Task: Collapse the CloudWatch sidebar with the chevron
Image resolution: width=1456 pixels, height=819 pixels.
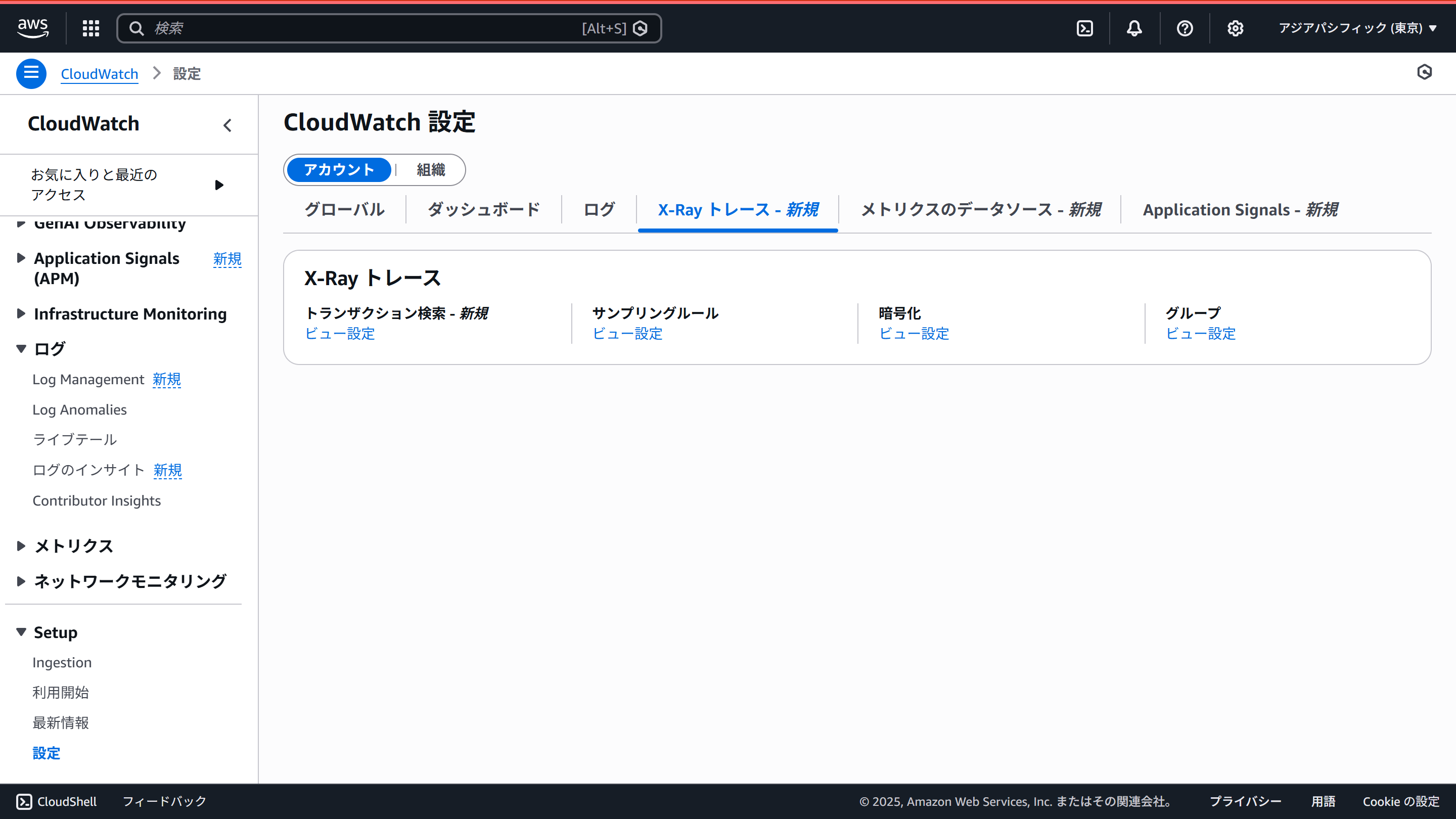Action: click(x=227, y=125)
